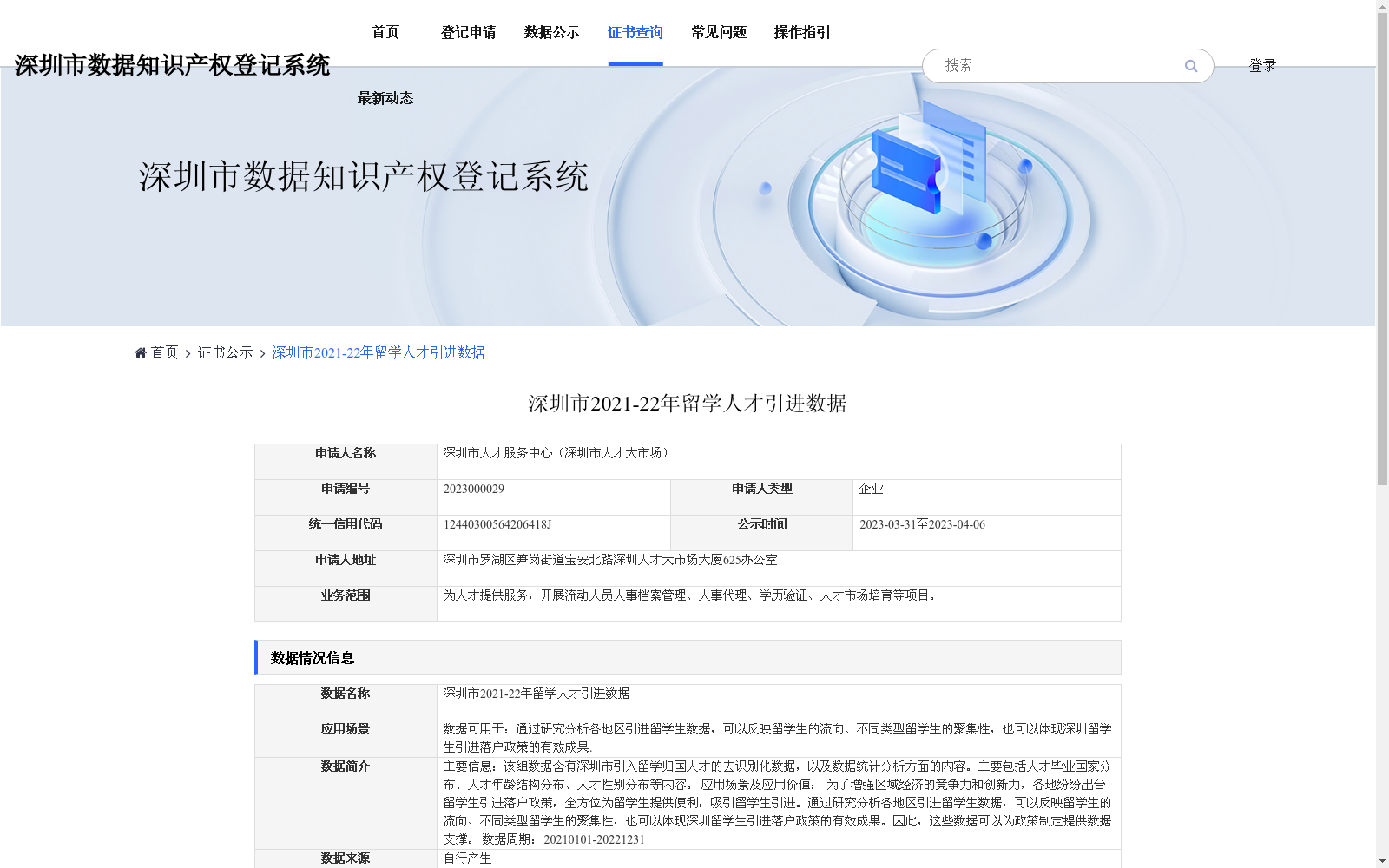Click page heading 深圳市2021-22年留学人才引进数据
1389x868 pixels.
(x=688, y=404)
